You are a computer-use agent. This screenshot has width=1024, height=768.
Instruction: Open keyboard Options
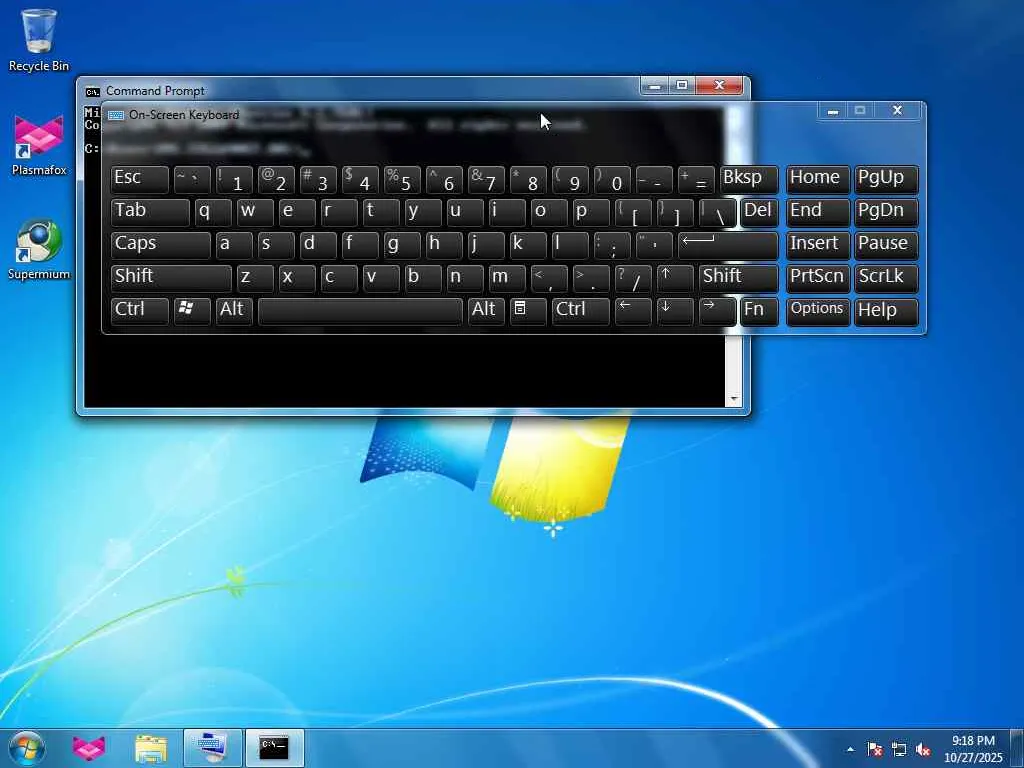coord(818,312)
